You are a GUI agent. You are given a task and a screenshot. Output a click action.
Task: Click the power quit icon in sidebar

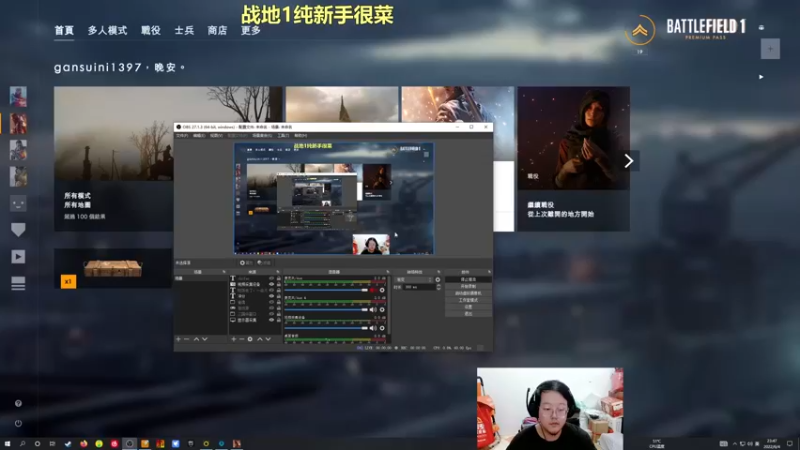click(x=18, y=423)
